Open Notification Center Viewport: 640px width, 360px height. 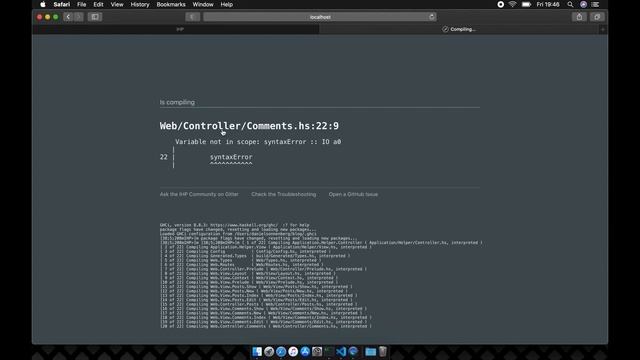pos(596,4)
